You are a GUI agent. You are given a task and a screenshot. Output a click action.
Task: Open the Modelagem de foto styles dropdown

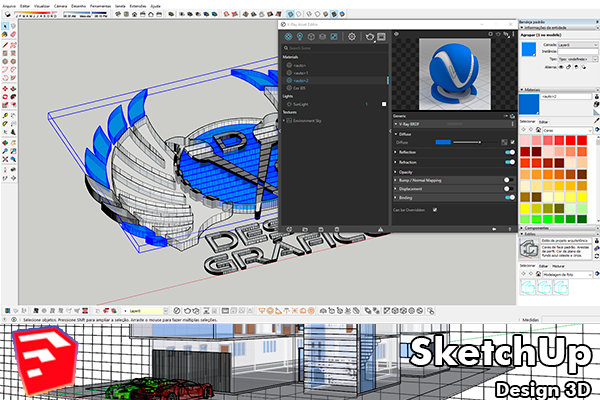pos(568,274)
